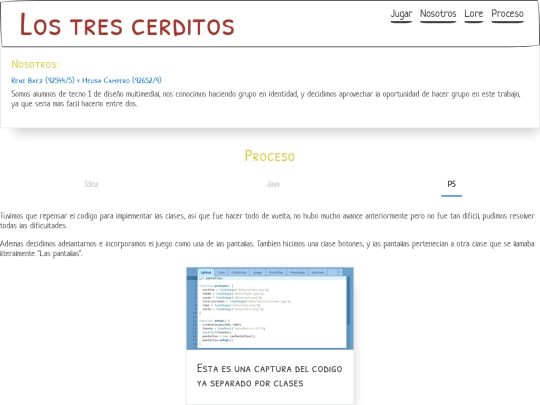Image resolution: width=540 pixels, height=405 pixels.
Task: Click the Los Tres Cerditos site title
Action: click(x=127, y=25)
